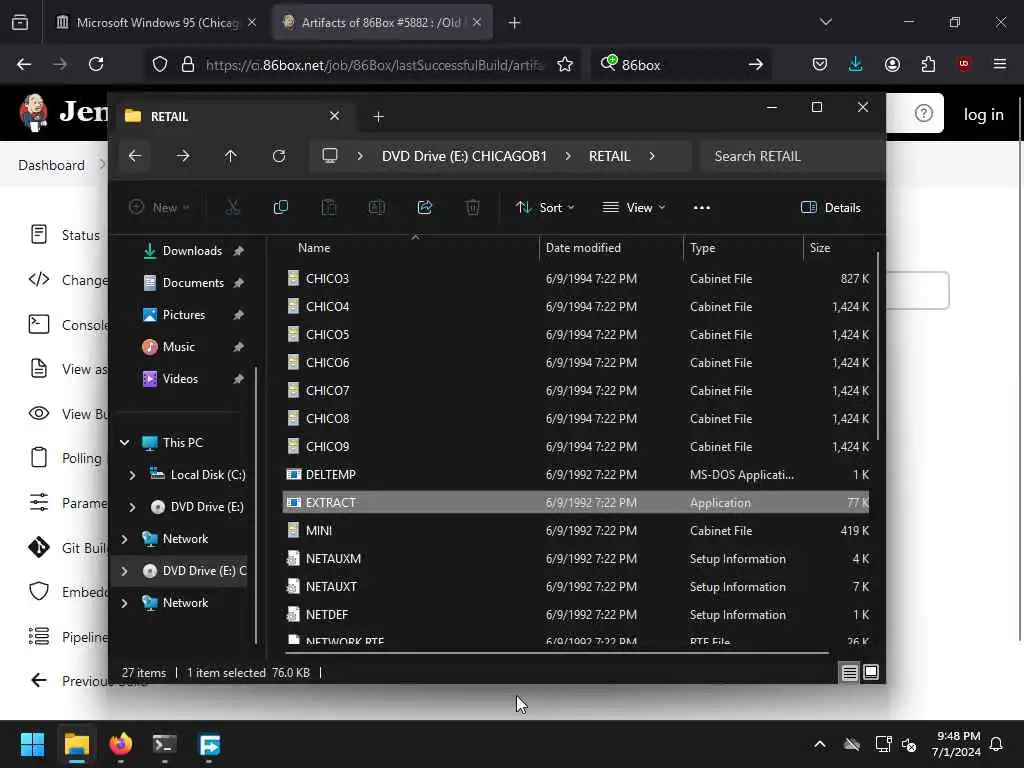Click the Copy icon in Explorer toolbar

click(281, 208)
